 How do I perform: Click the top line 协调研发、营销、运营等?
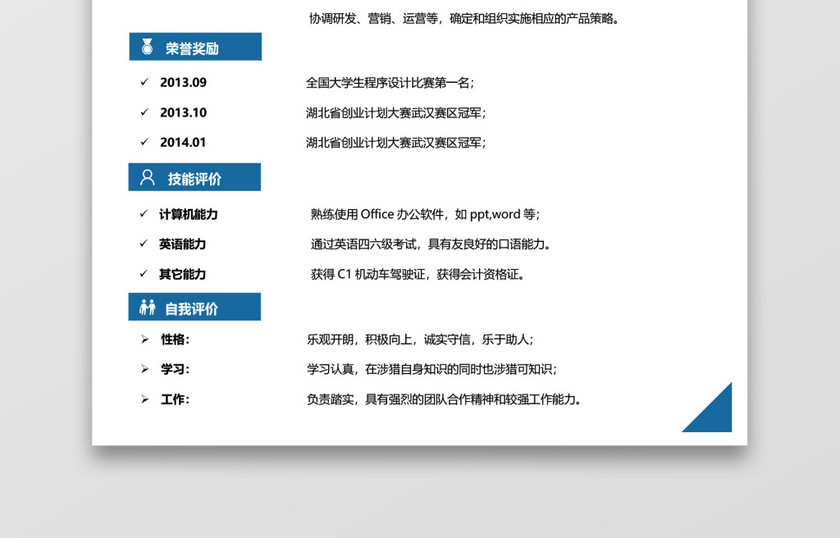tap(464, 19)
